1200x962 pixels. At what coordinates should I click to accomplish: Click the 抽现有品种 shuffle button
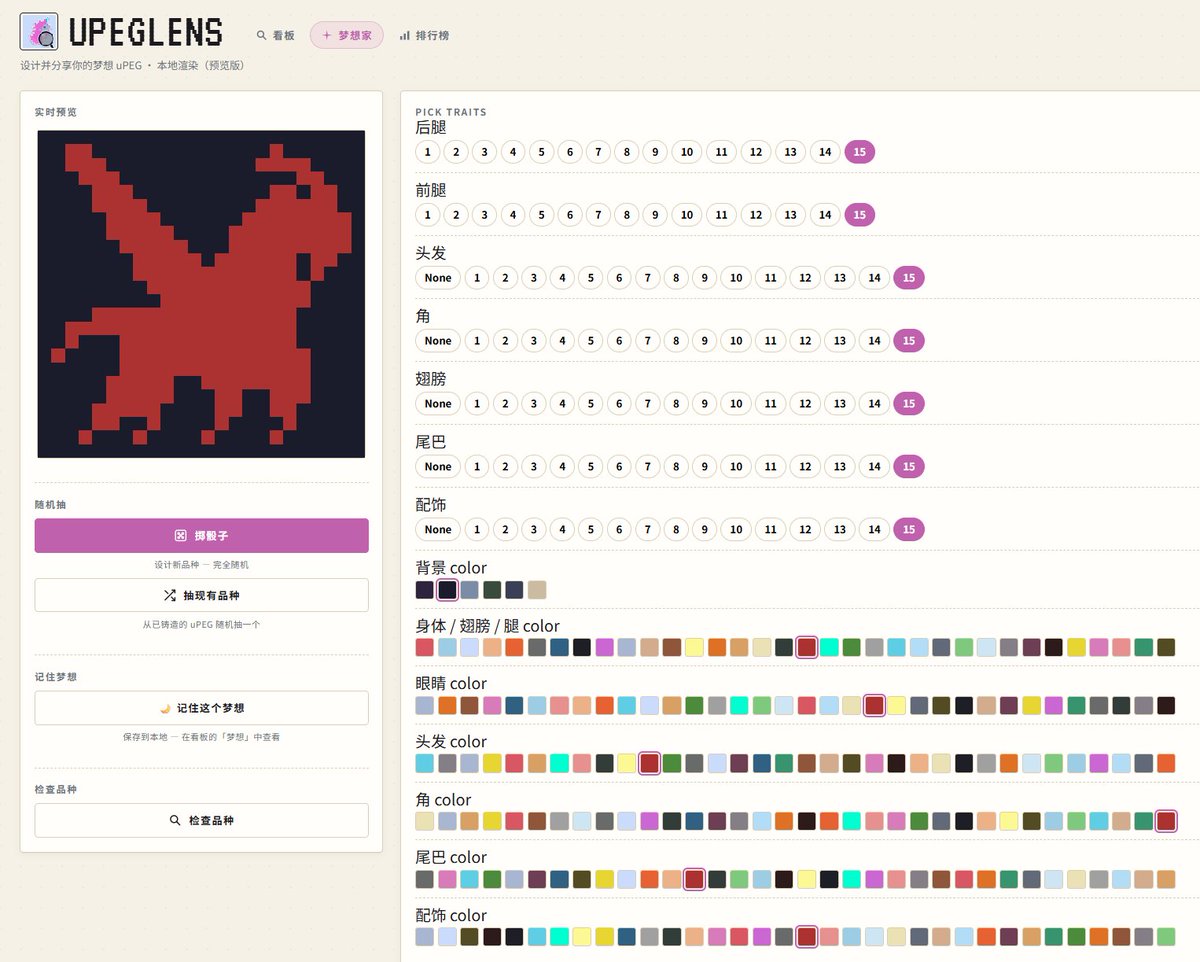pyautogui.click(x=201, y=595)
